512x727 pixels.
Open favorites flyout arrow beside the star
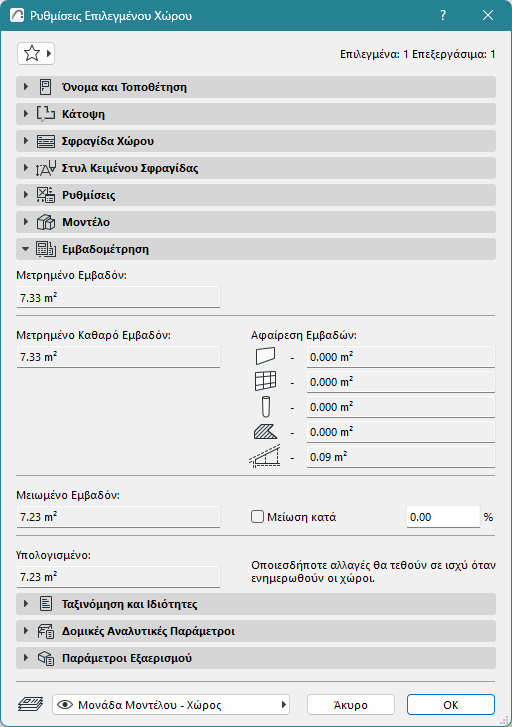point(50,53)
